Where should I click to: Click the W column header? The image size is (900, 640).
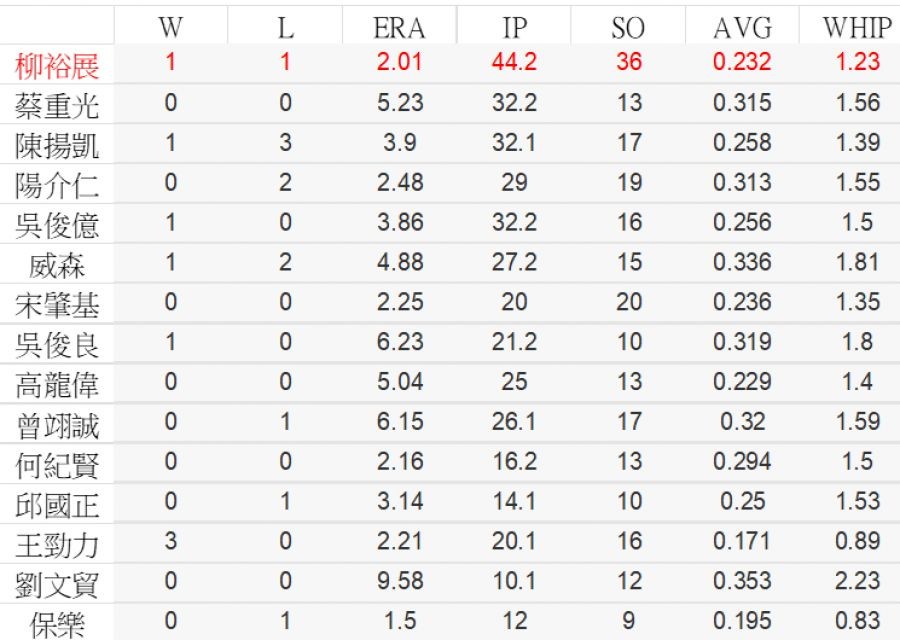pyautogui.click(x=171, y=28)
